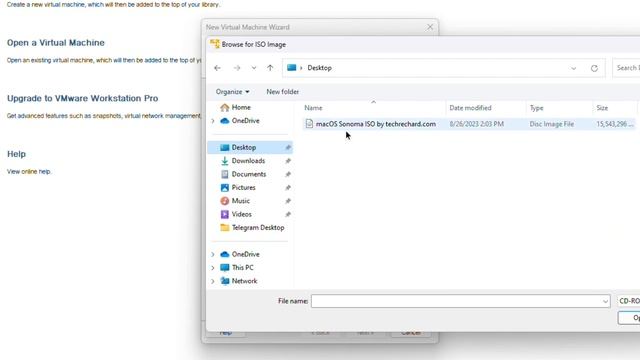Viewport: 640px width, 360px height.
Task: Close the New Virtual Machine Wizard
Action: point(430,27)
